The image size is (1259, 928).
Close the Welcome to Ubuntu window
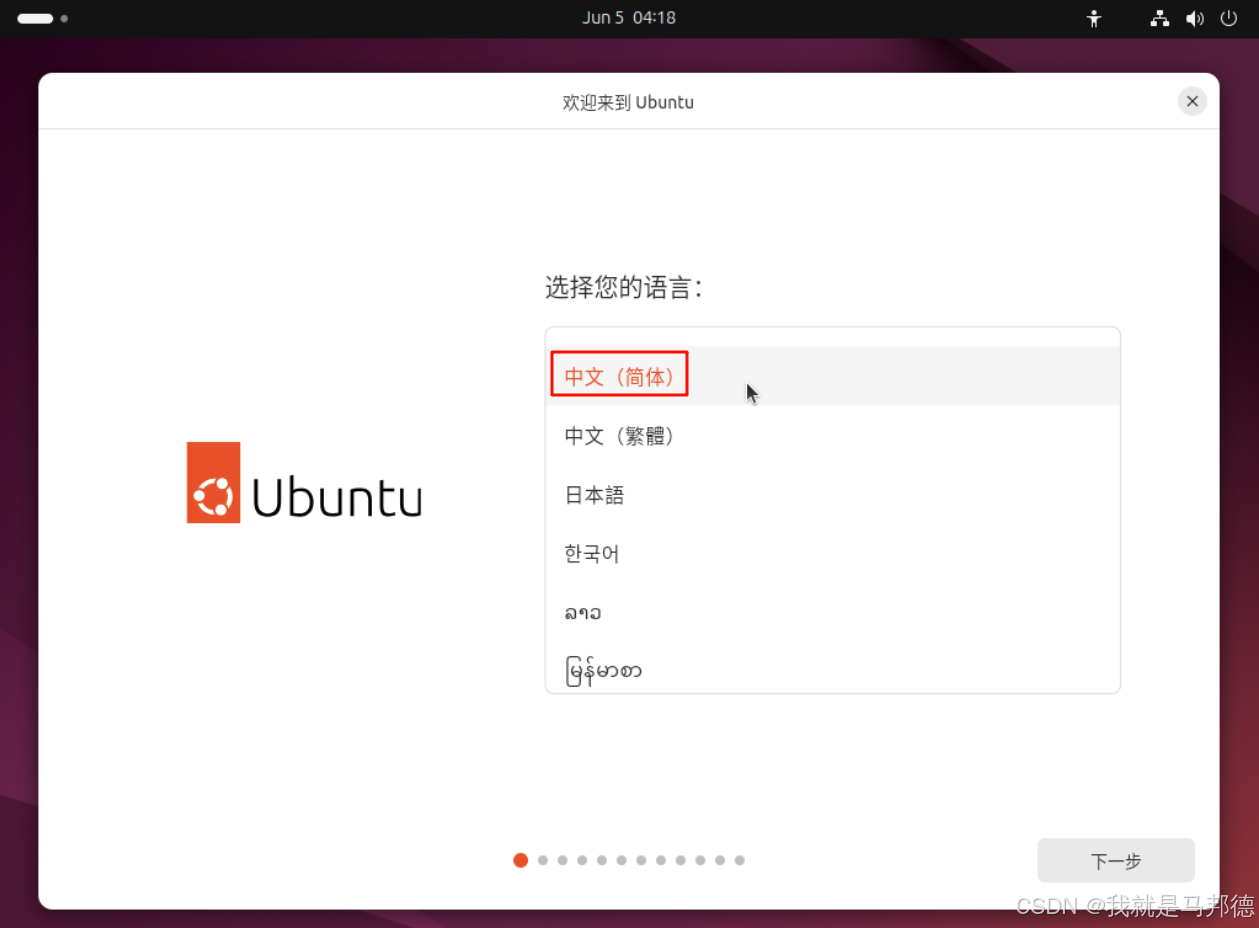tap(1192, 101)
